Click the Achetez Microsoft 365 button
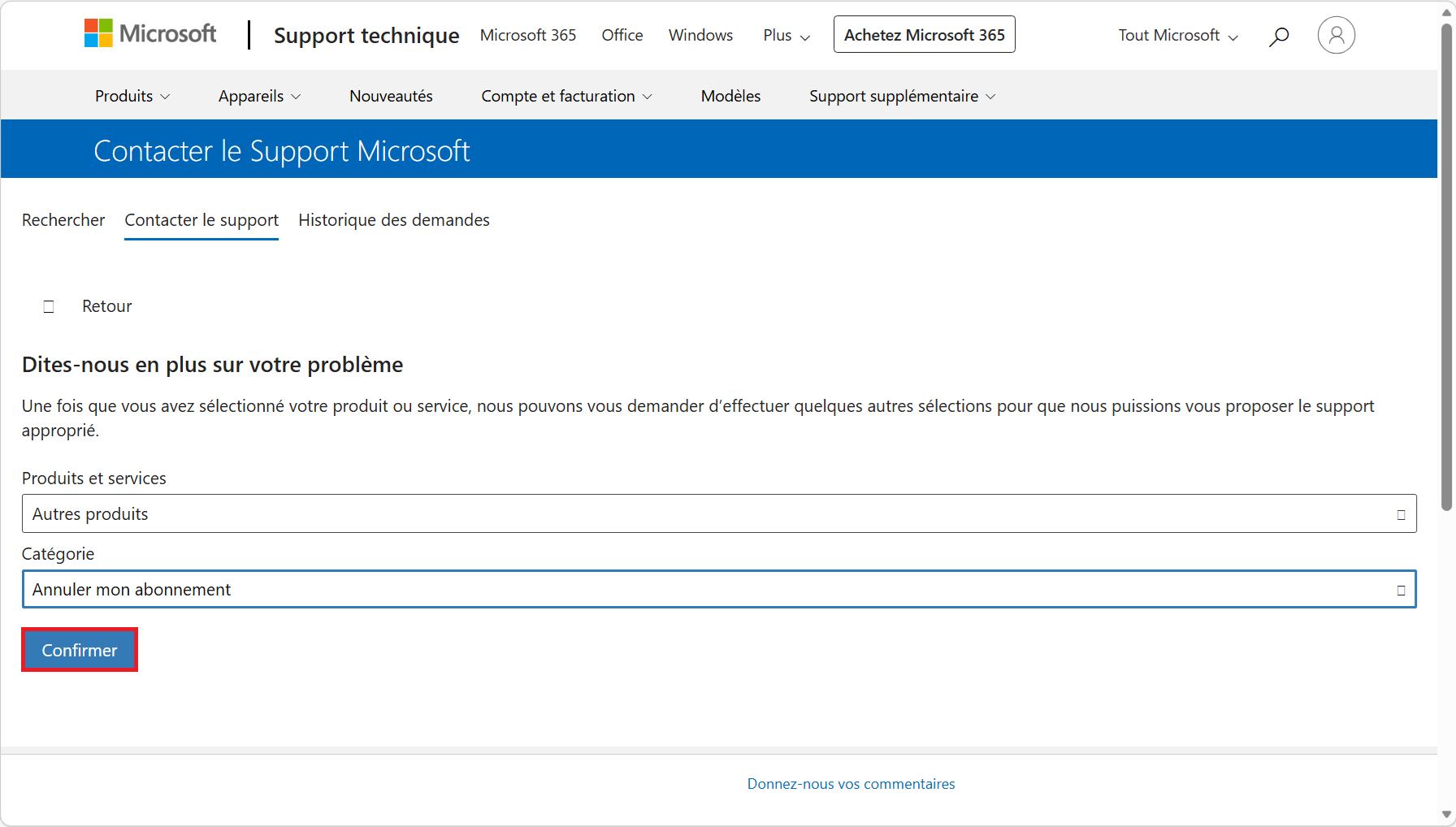This screenshot has width=1456, height=827. (x=924, y=35)
